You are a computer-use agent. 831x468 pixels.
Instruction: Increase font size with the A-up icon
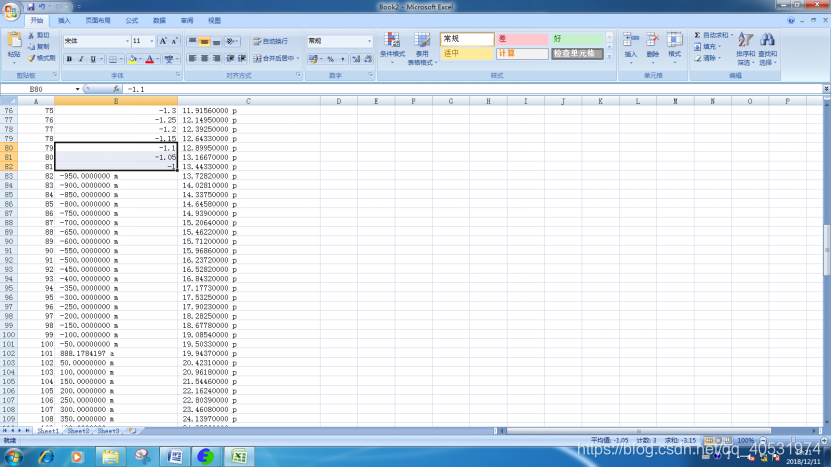click(x=163, y=41)
